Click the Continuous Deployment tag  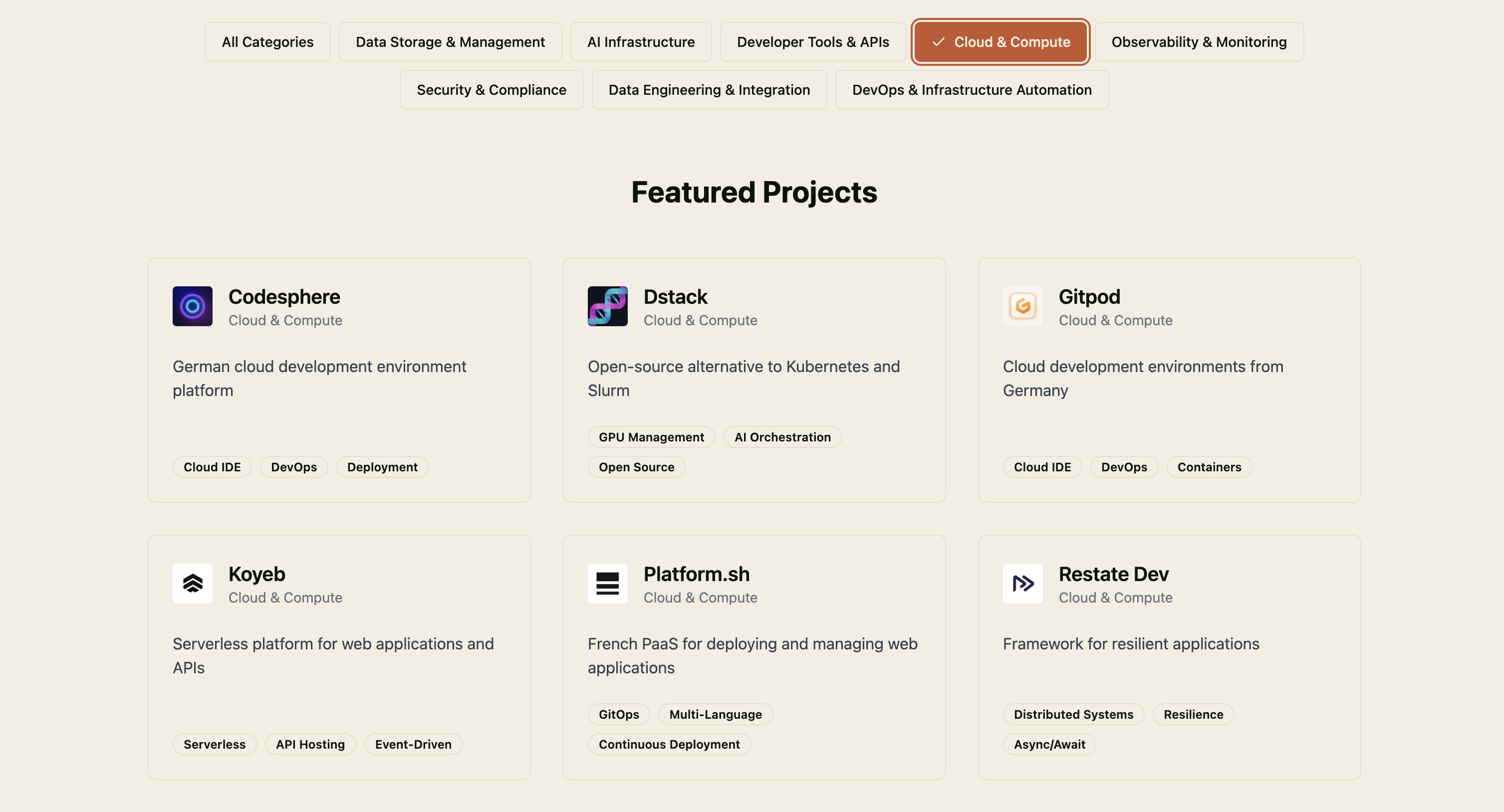pyautogui.click(x=669, y=744)
